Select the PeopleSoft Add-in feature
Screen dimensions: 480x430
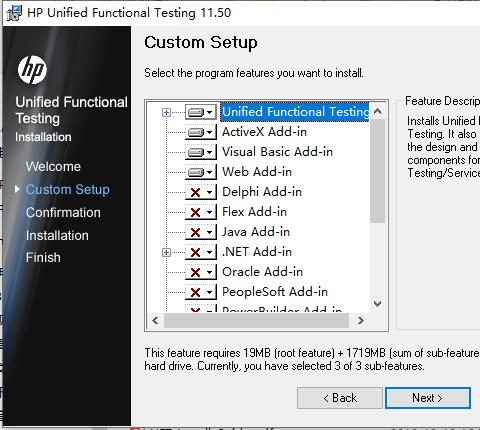tap(275, 292)
